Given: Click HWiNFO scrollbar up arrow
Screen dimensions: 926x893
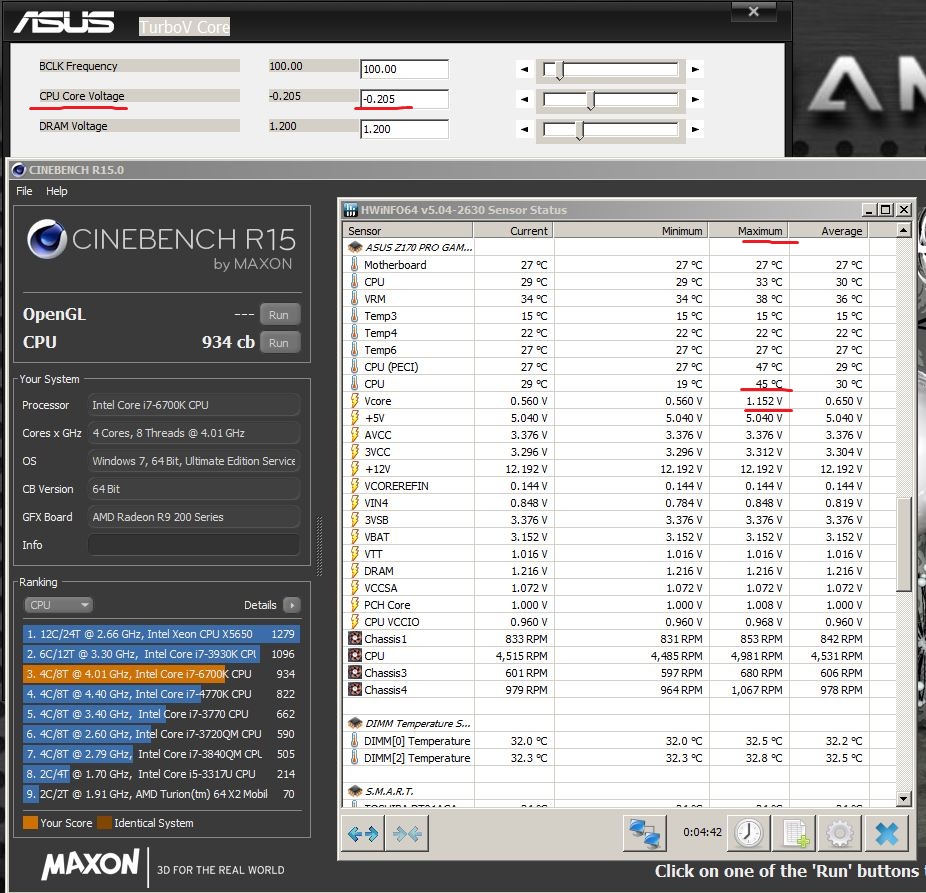Looking at the screenshot, I should point(903,230).
